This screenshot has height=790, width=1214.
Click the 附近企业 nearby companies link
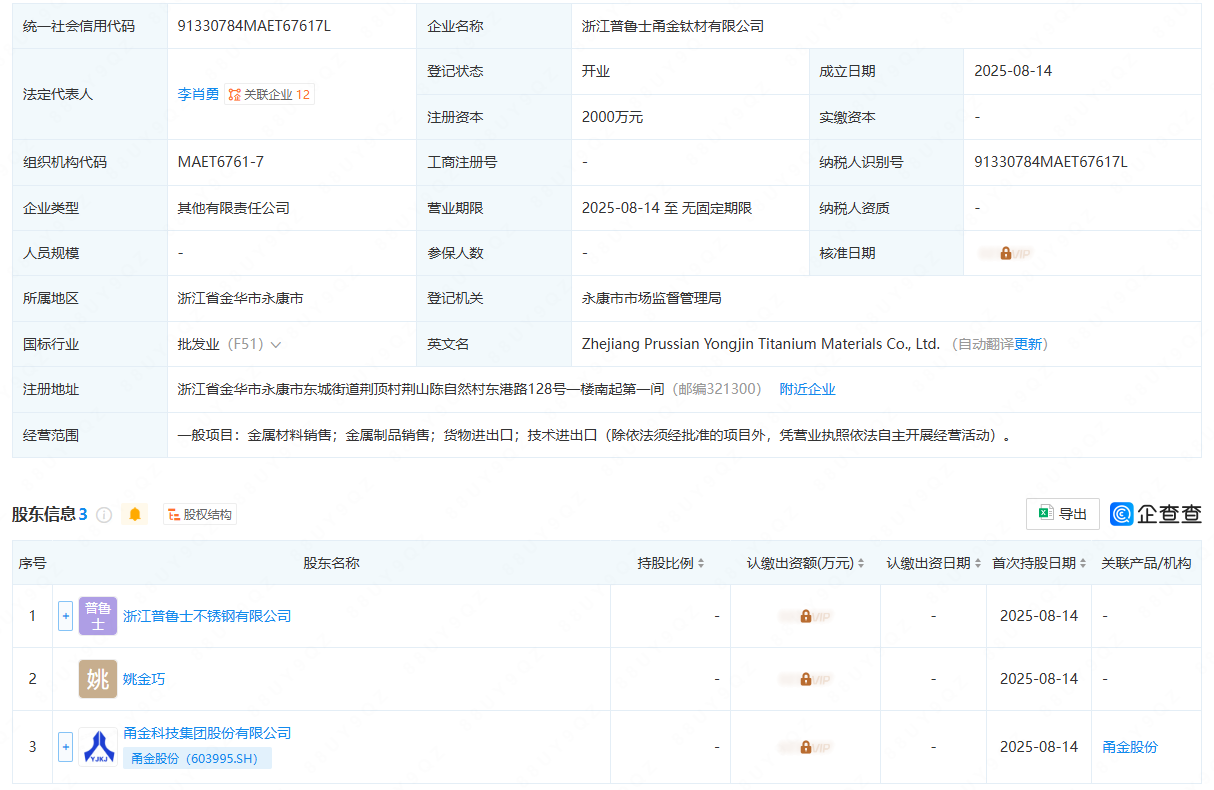click(x=807, y=389)
